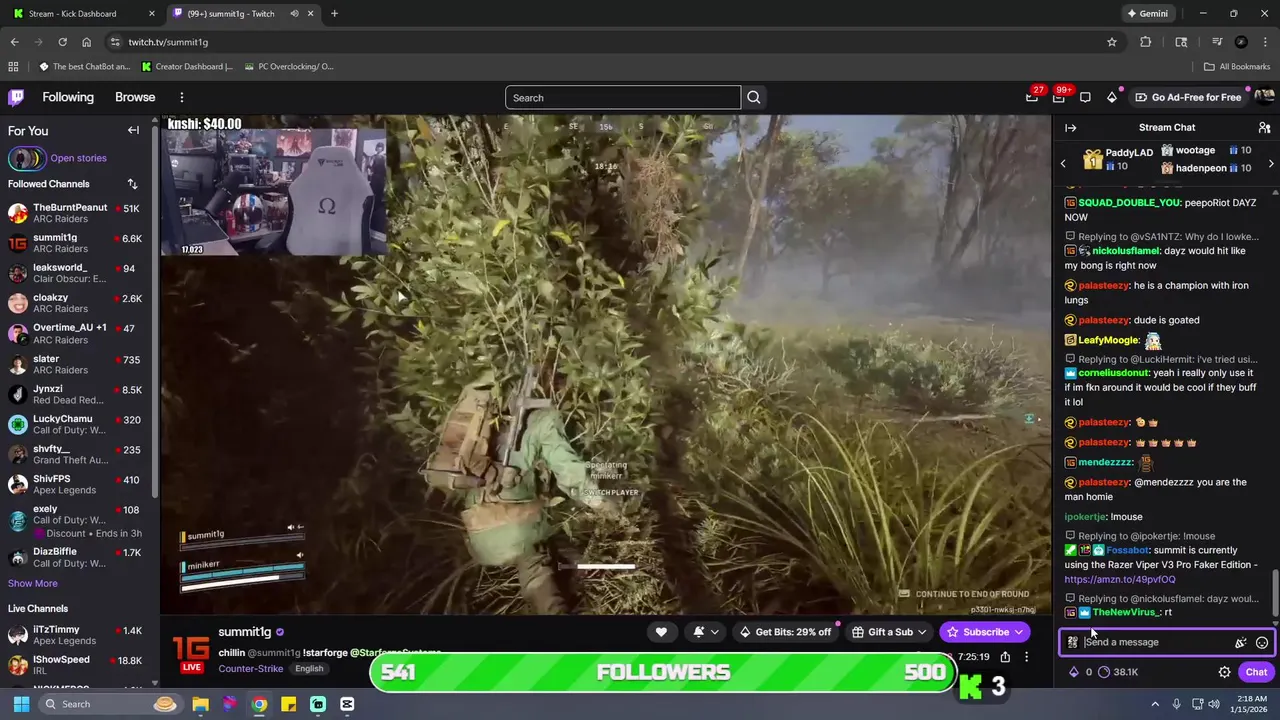Screen dimensions: 1280x720
Task: Sort followed channels with the arrows icon
Action: (132, 184)
